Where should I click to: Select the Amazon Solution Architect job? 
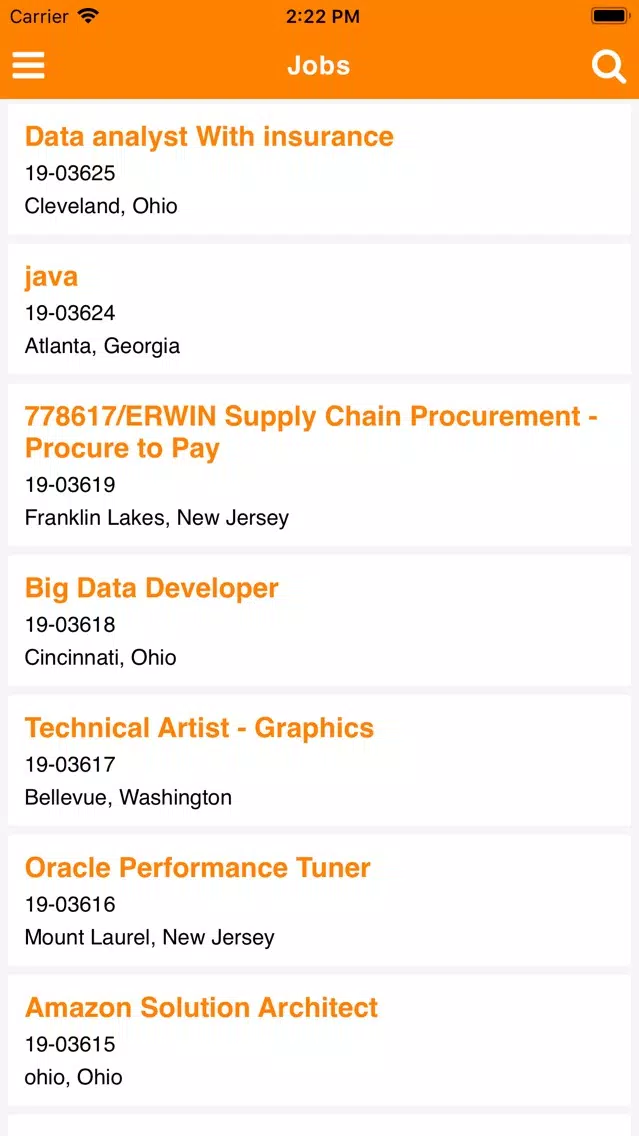point(201,1008)
